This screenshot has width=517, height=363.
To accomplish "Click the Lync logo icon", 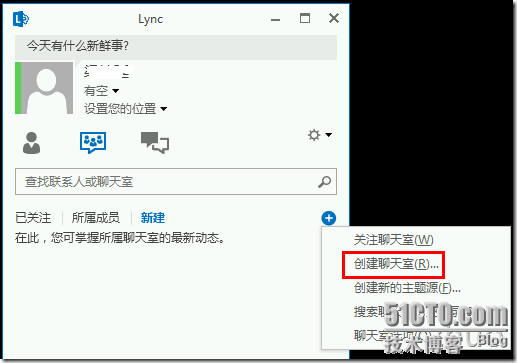I will [21, 19].
